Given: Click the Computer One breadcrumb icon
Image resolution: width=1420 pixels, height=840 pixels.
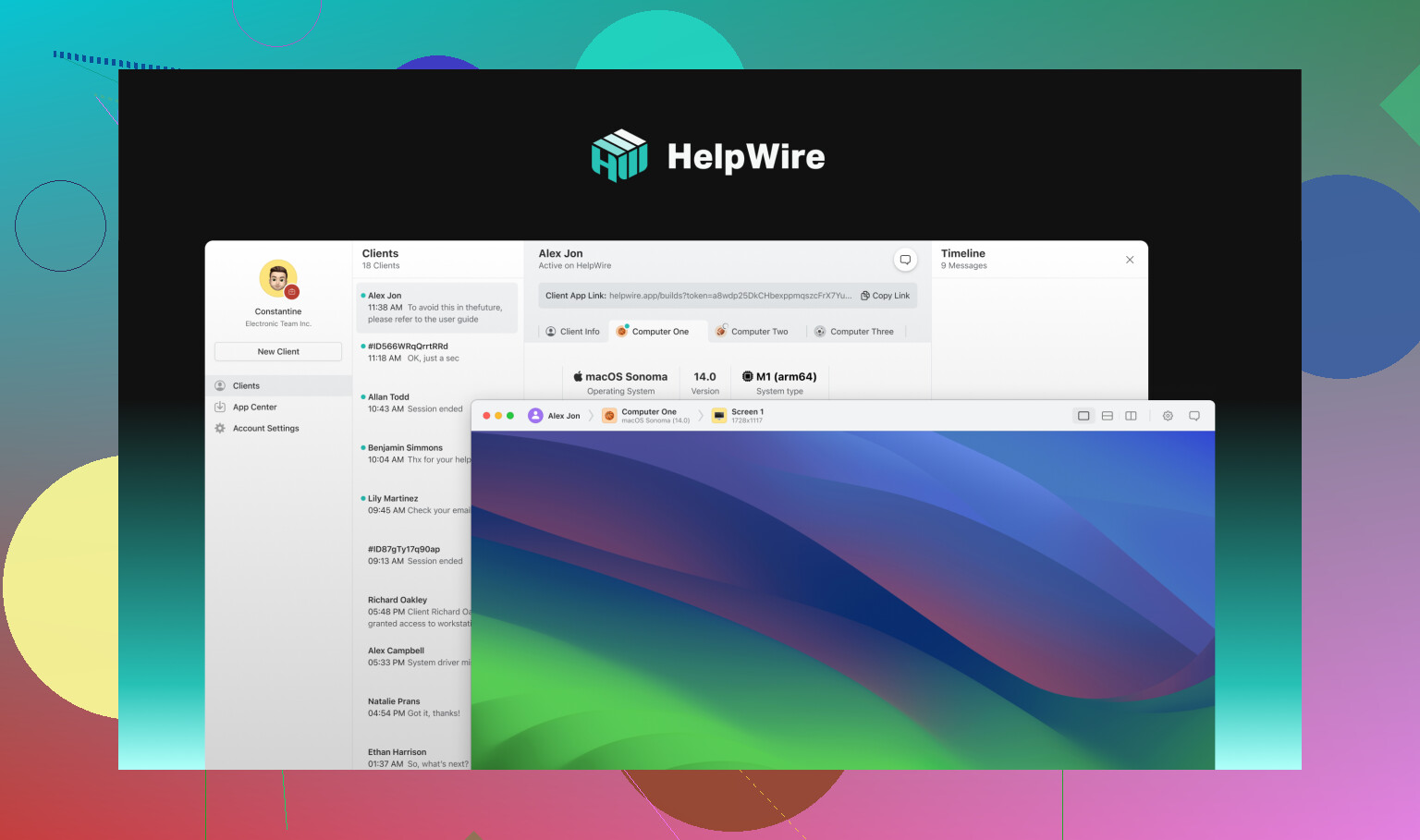Looking at the screenshot, I should (x=609, y=416).
